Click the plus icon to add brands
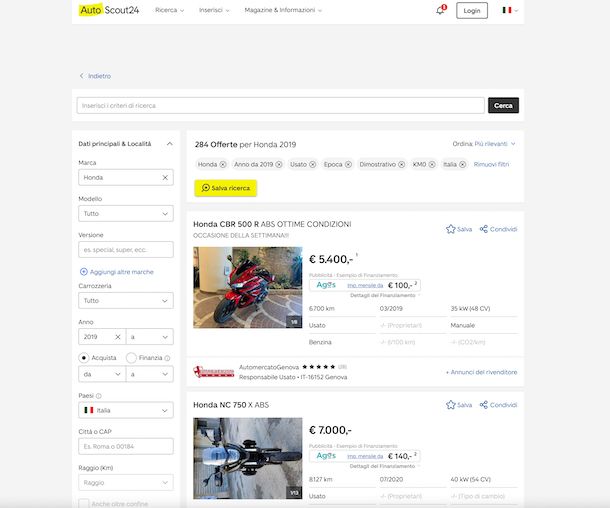The image size is (610, 508). 84,272
